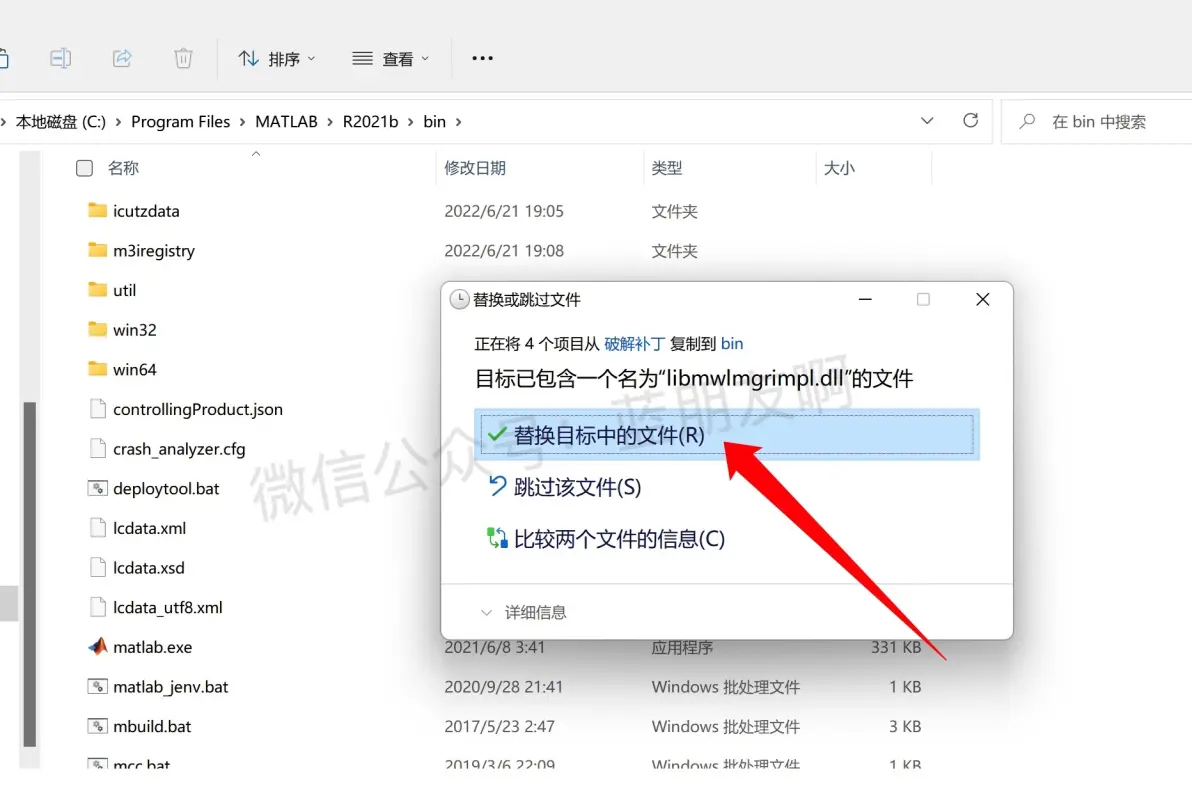Screen dimensions: 1192x798
Task: Select the win64 folder icon
Action: tap(97, 369)
